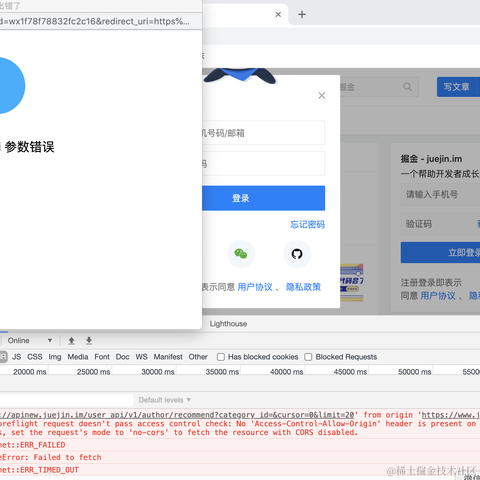
Task: Click the 30000 ms timeline marker
Action: click(158, 372)
